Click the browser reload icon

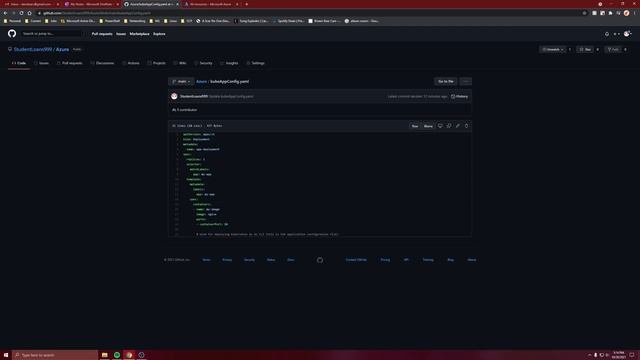(x=21, y=13)
